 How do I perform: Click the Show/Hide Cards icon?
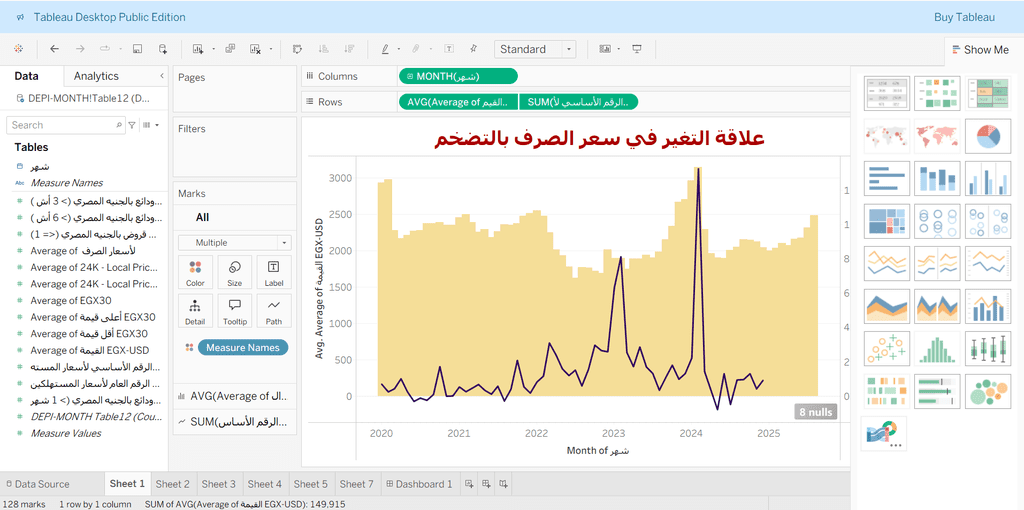tap(605, 49)
